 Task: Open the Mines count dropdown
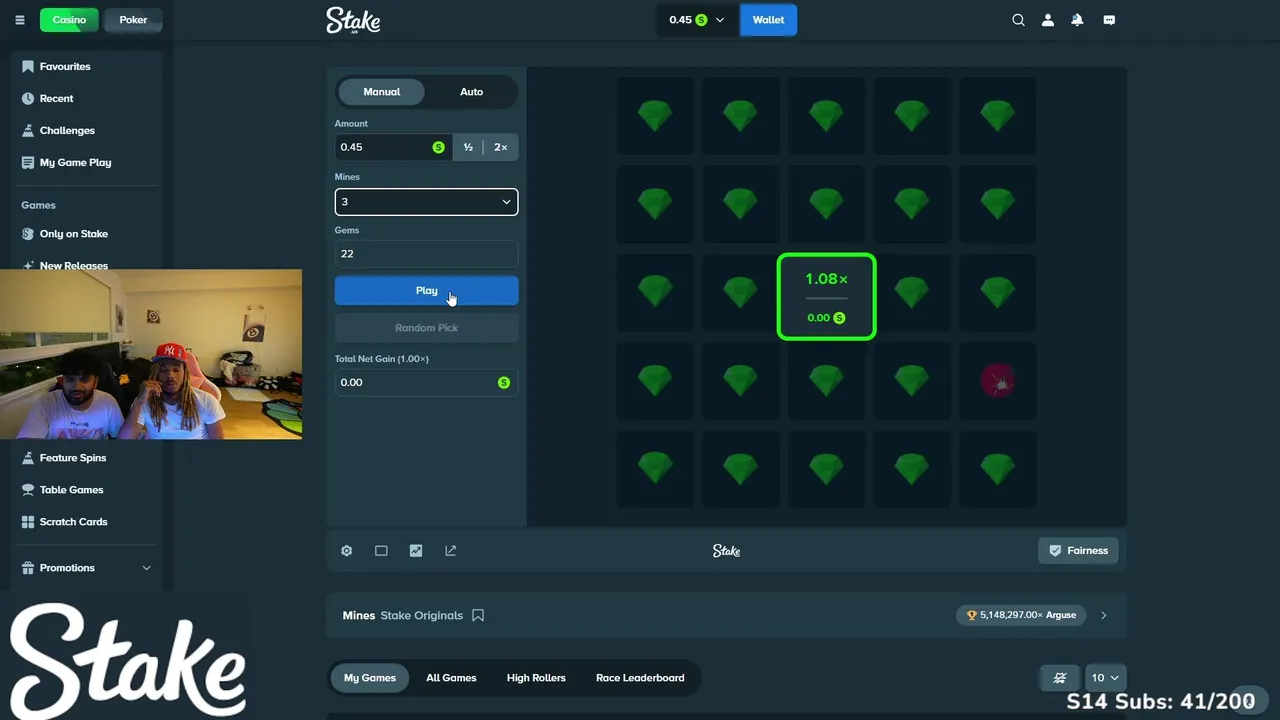click(x=426, y=202)
